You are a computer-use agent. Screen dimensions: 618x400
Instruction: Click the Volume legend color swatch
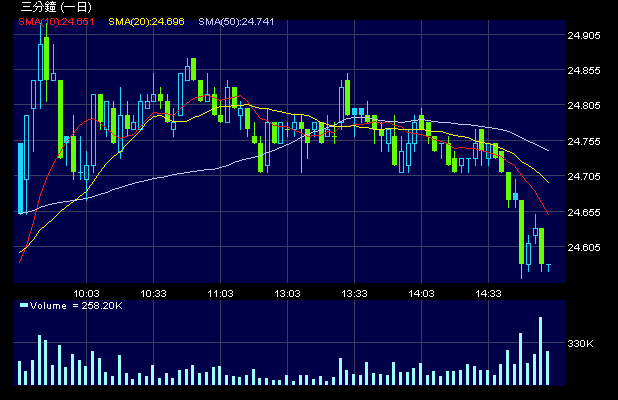pos(24,305)
